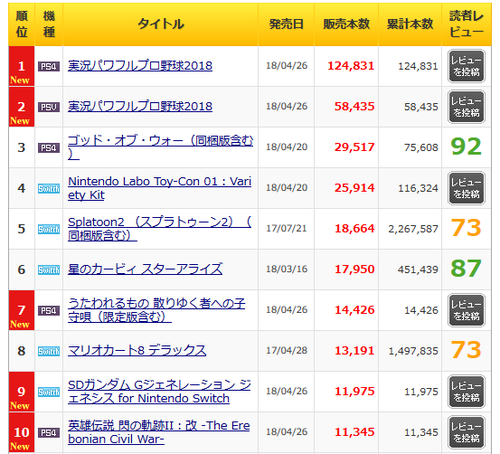
Task: Click the rank 9 New badge cell
Action: [x=21, y=392]
